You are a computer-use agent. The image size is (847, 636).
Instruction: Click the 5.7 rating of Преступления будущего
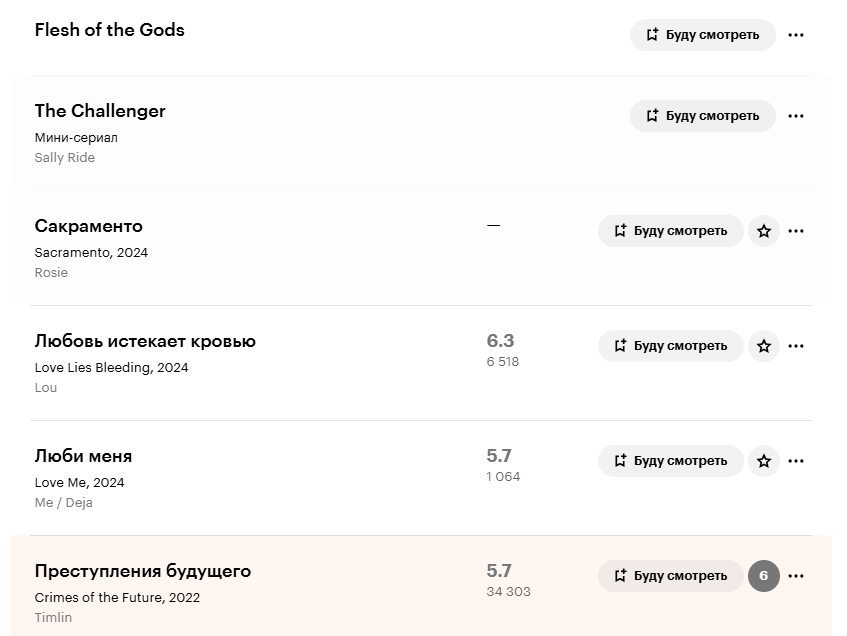pos(499,571)
